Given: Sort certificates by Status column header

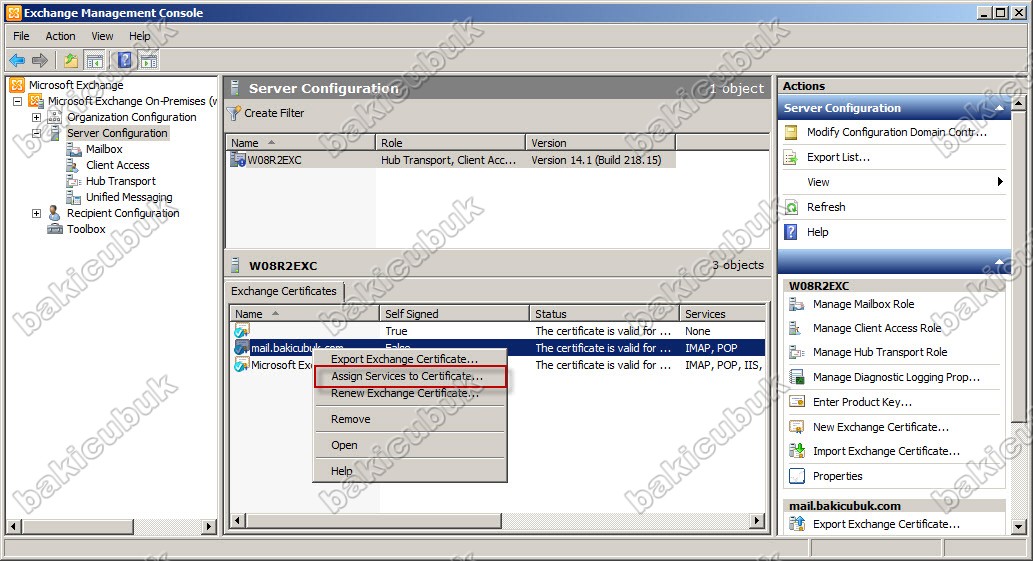Looking at the screenshot, I should tap(604, 314).
